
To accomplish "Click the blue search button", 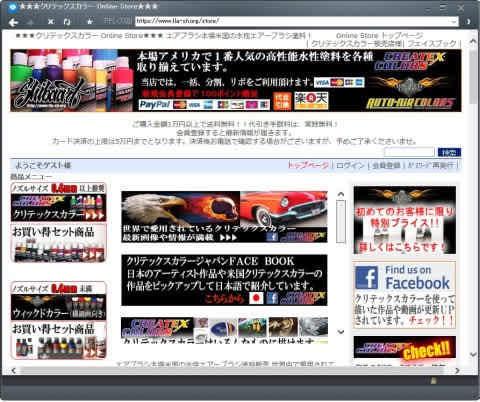I will 449,152.
